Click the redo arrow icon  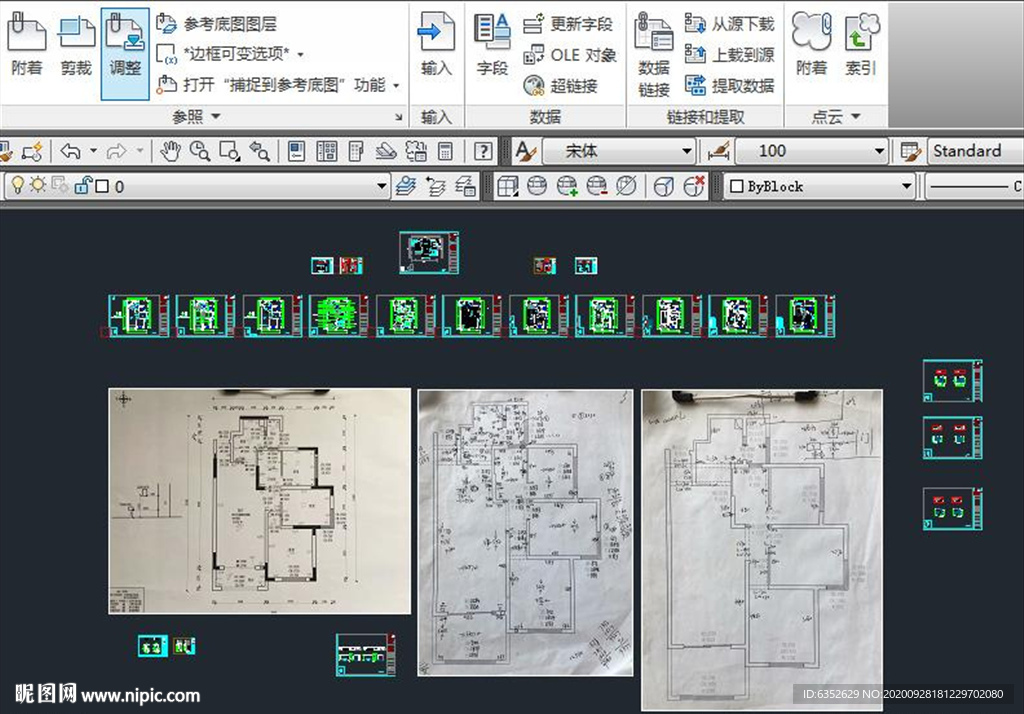(x=116, y=152)
